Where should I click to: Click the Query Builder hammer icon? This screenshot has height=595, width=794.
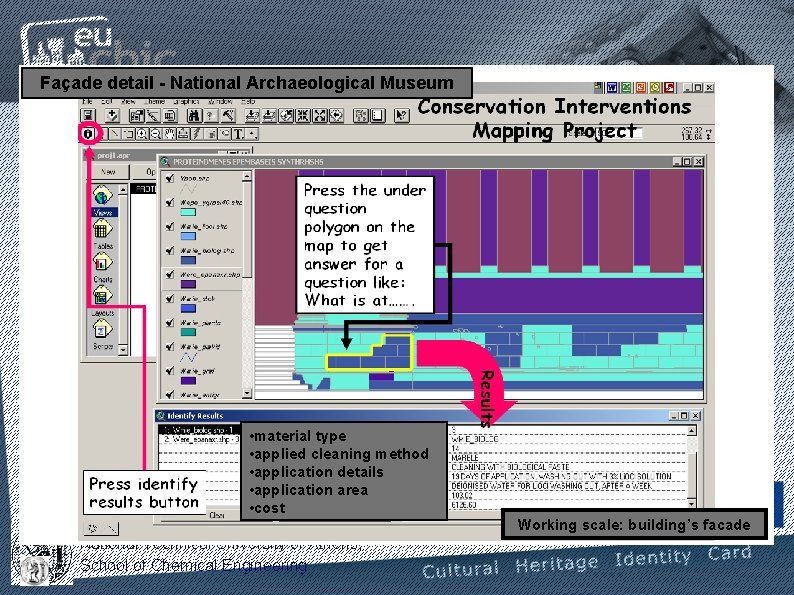coord(228,116)
